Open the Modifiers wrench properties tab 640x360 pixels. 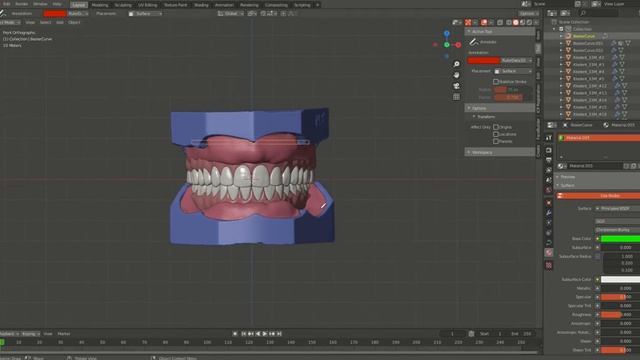pyautogui.click(x=549, y=213)
